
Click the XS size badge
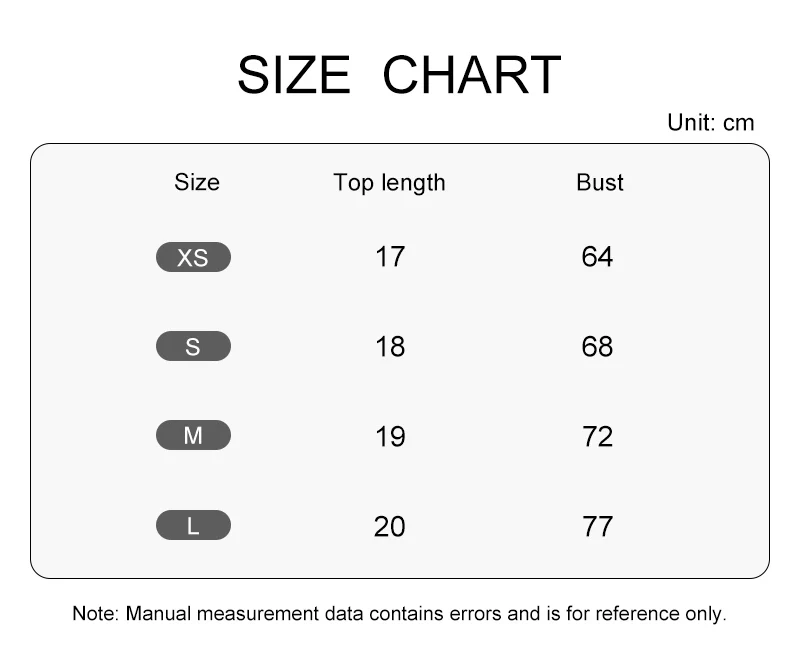(193, 257)
